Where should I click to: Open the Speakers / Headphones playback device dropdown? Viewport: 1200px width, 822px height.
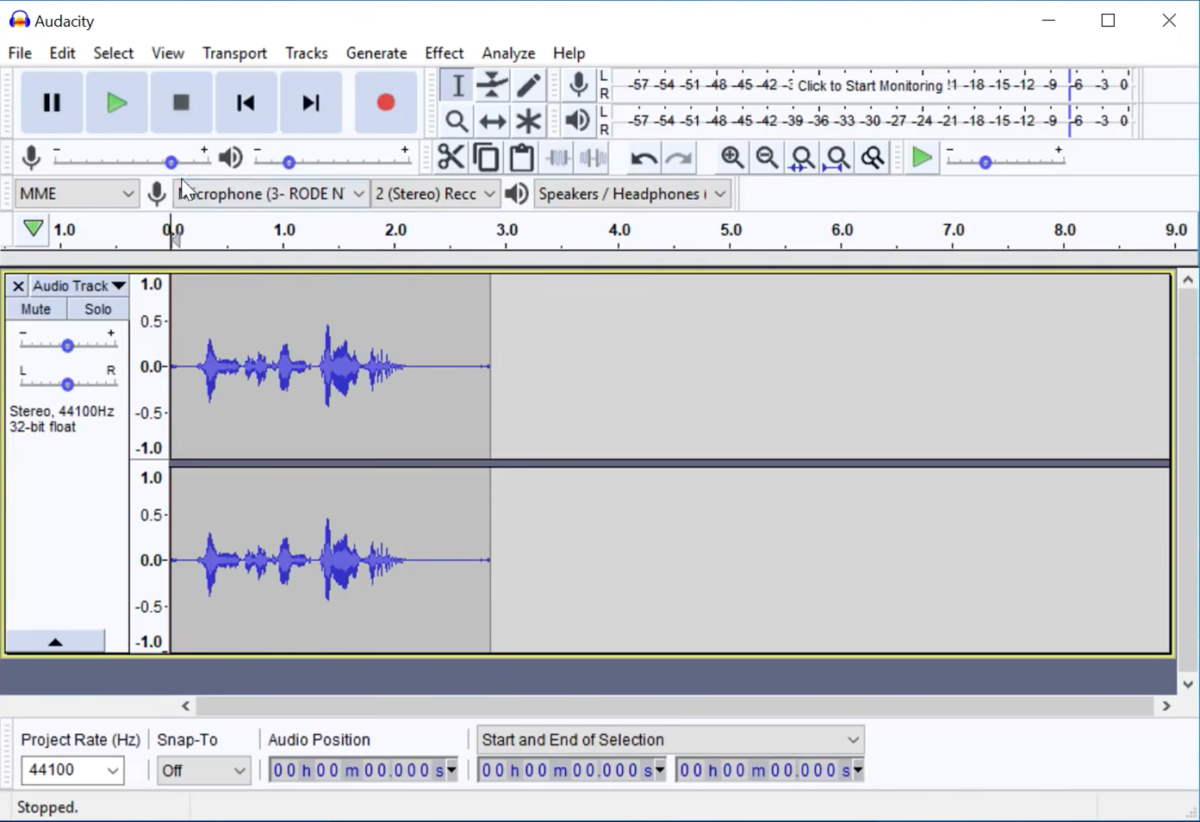pyautogui.click(x=632, y=194)
